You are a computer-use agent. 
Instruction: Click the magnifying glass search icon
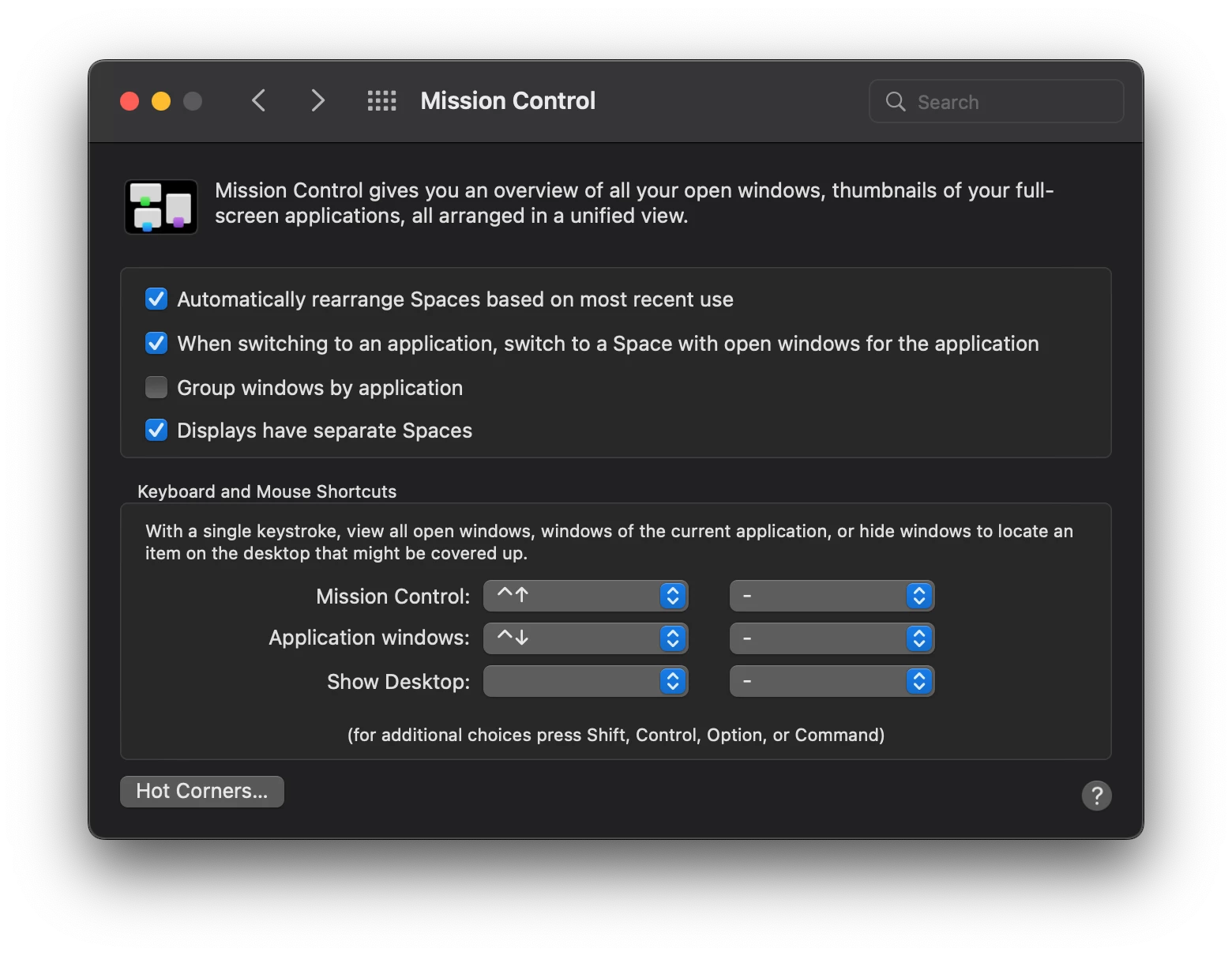pos(896,101)
